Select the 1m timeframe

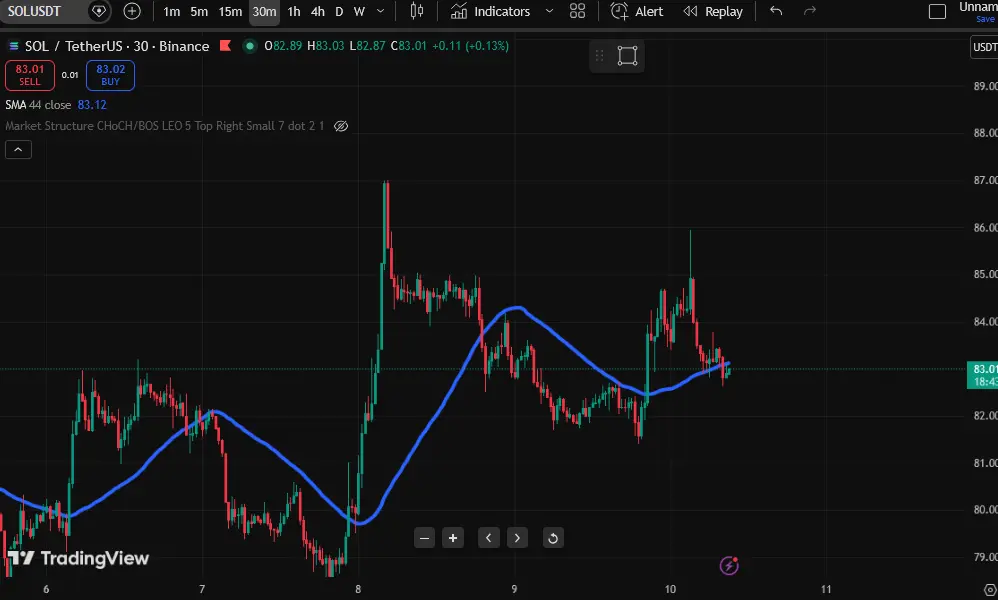(x=171, y=11)
